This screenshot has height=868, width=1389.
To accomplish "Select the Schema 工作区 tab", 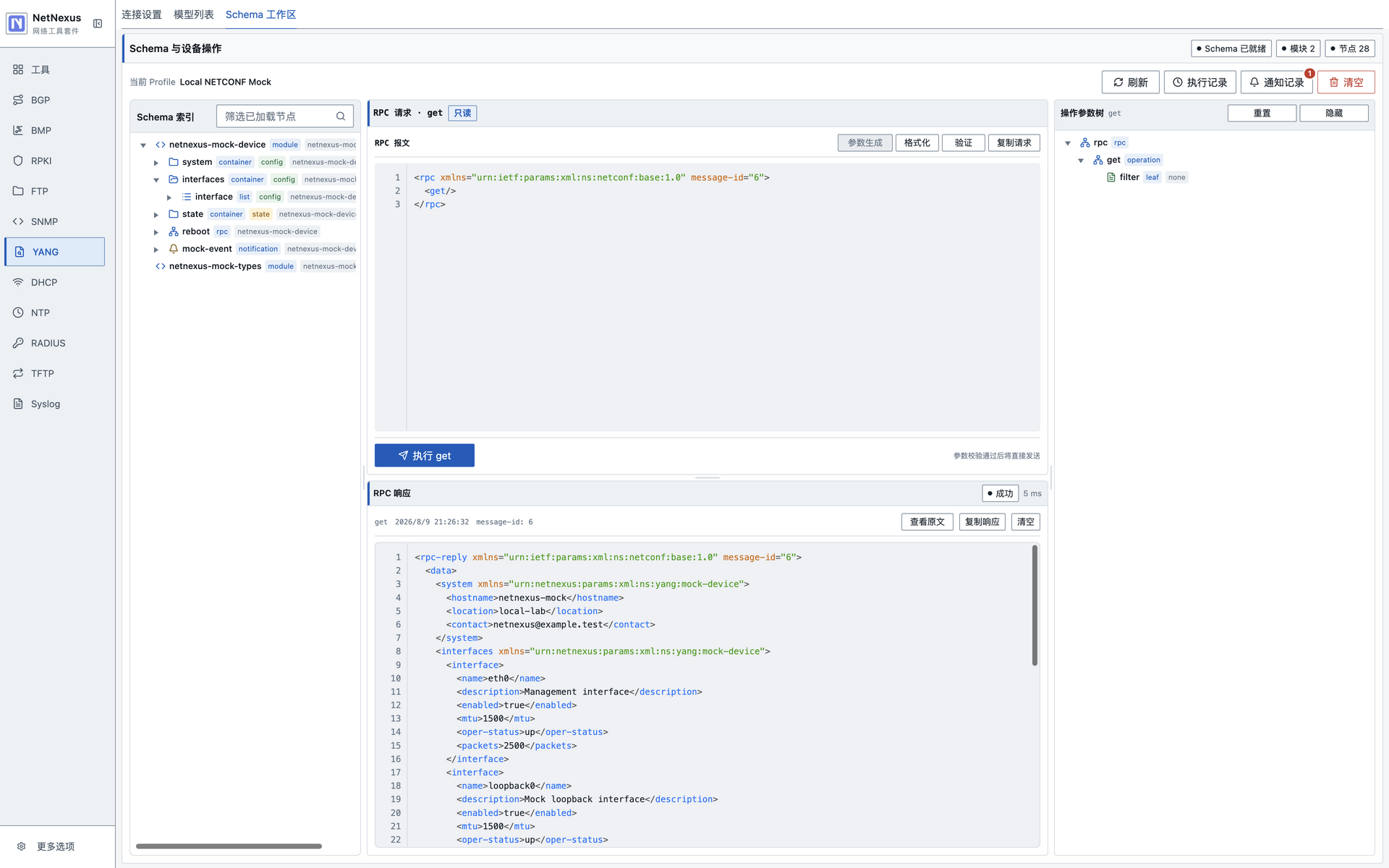I will tap(260, 14).
